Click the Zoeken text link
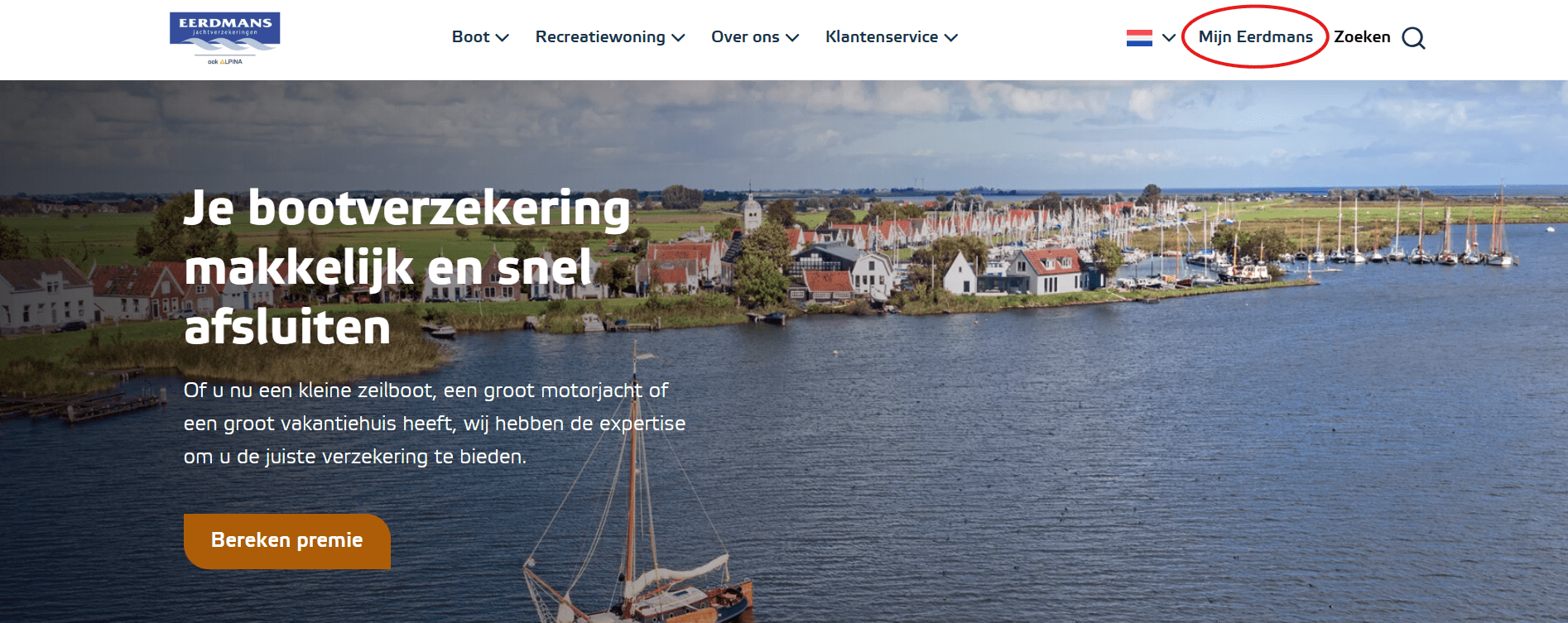The image size is (1568, 623). click(x=1362, y=37)
